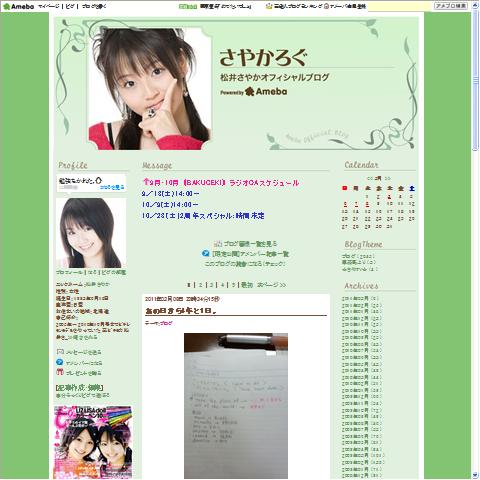Click the pink ラジオOAスケジュール message heading
This screenshot has height=480, width=480.
click(221, 183)
